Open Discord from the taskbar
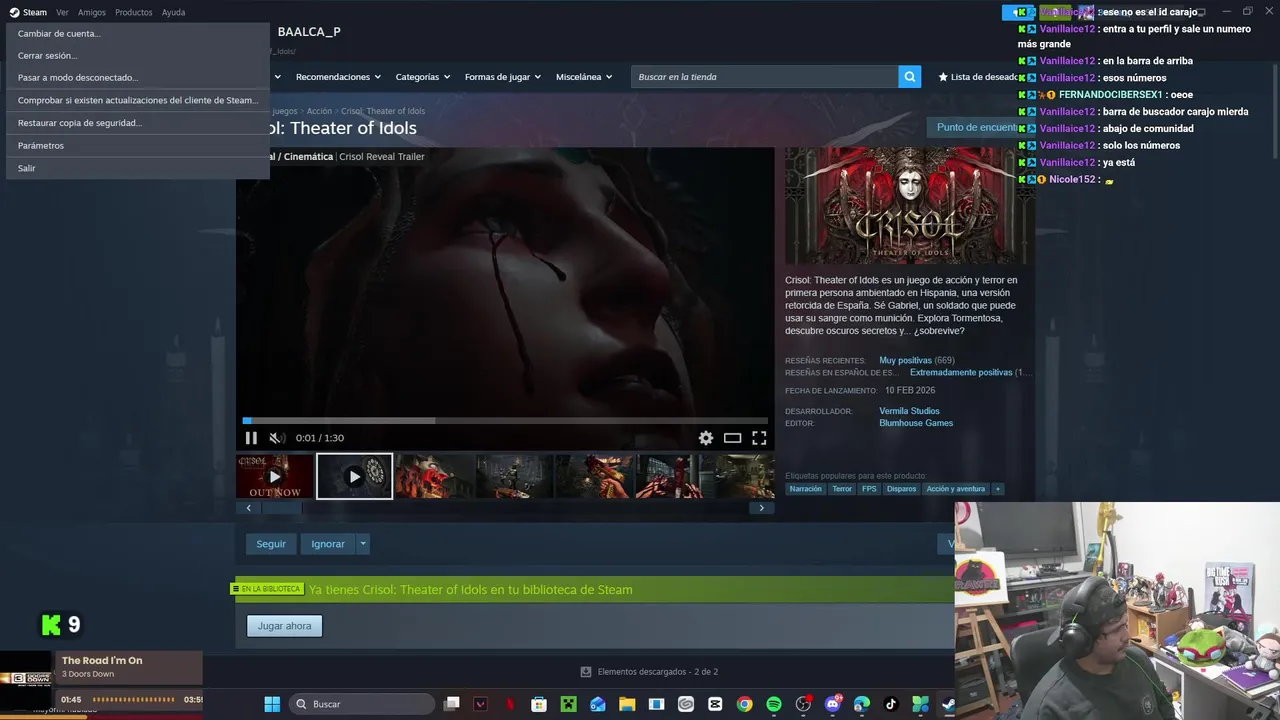 point(832,704)
